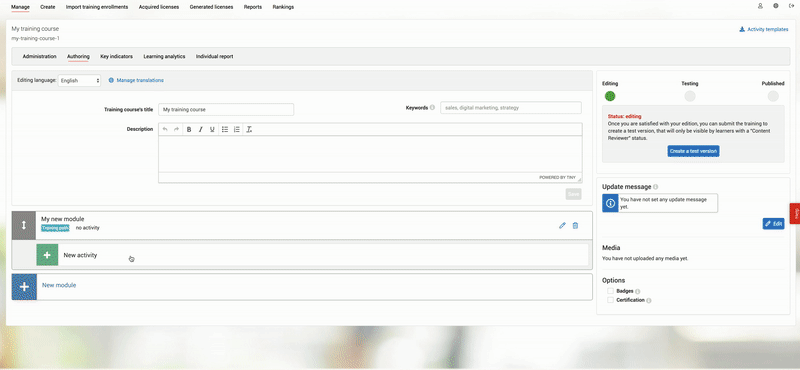Click the Keywords input field
Screen dimensions: 800x370
coord(511,108)
